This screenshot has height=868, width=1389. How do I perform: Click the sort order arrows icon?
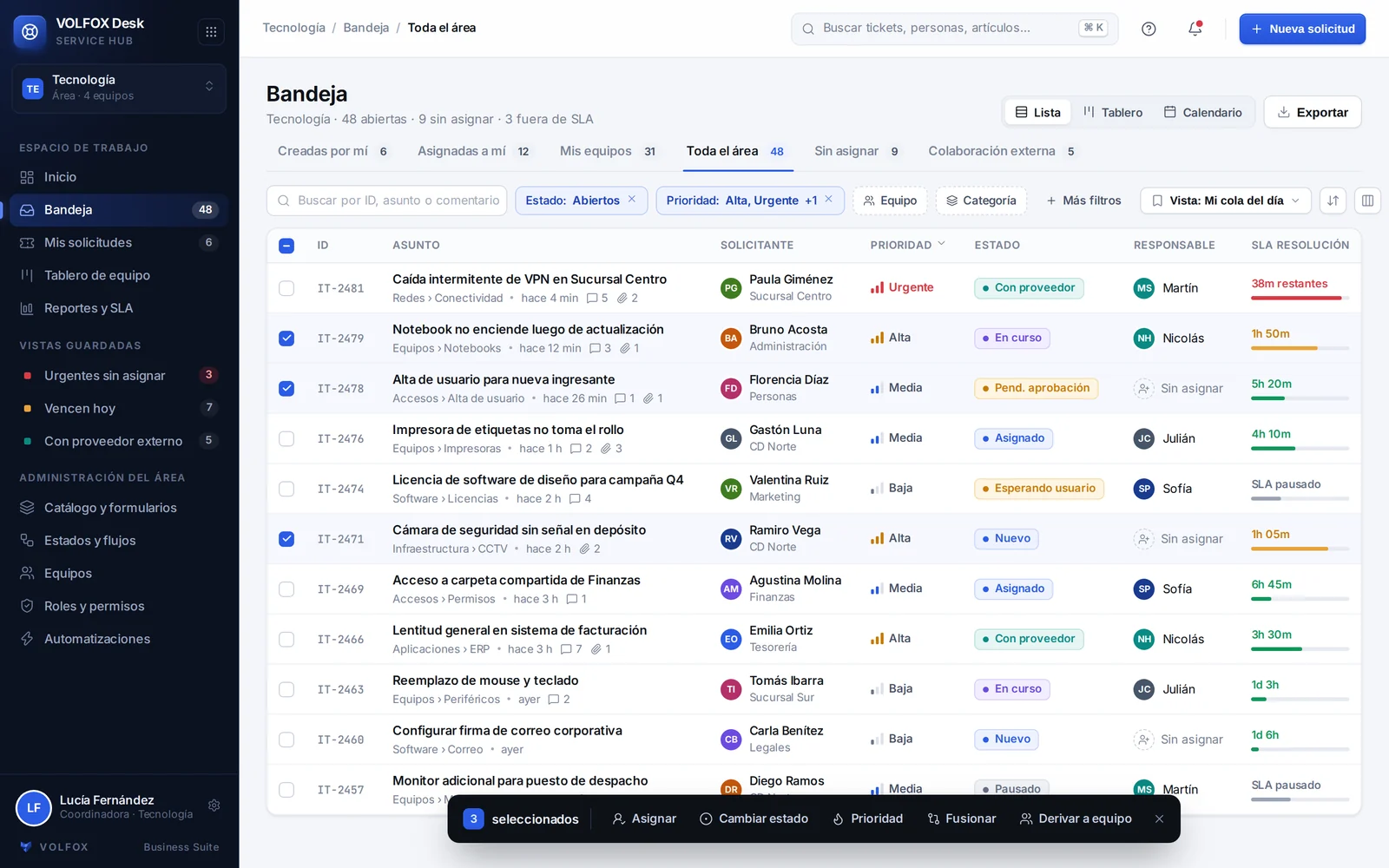point(1333,201)
